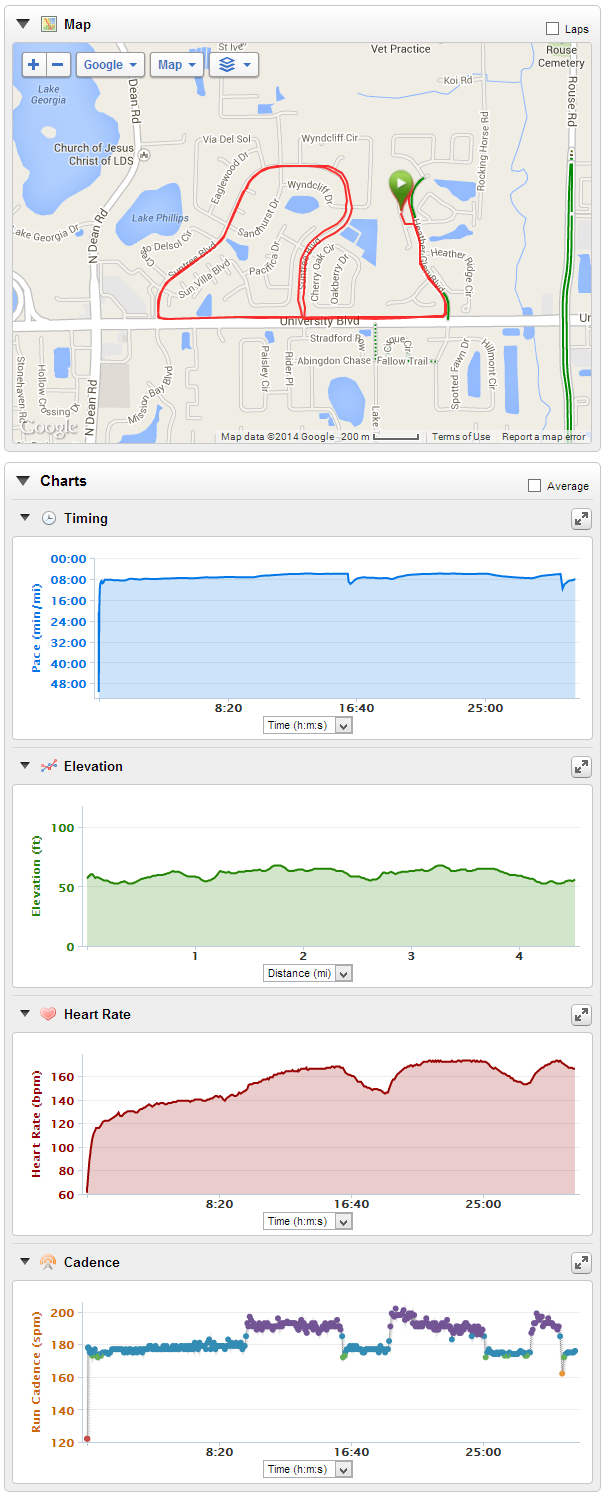
Task: Collapse the Map section
Action: [x=21, y=23]
